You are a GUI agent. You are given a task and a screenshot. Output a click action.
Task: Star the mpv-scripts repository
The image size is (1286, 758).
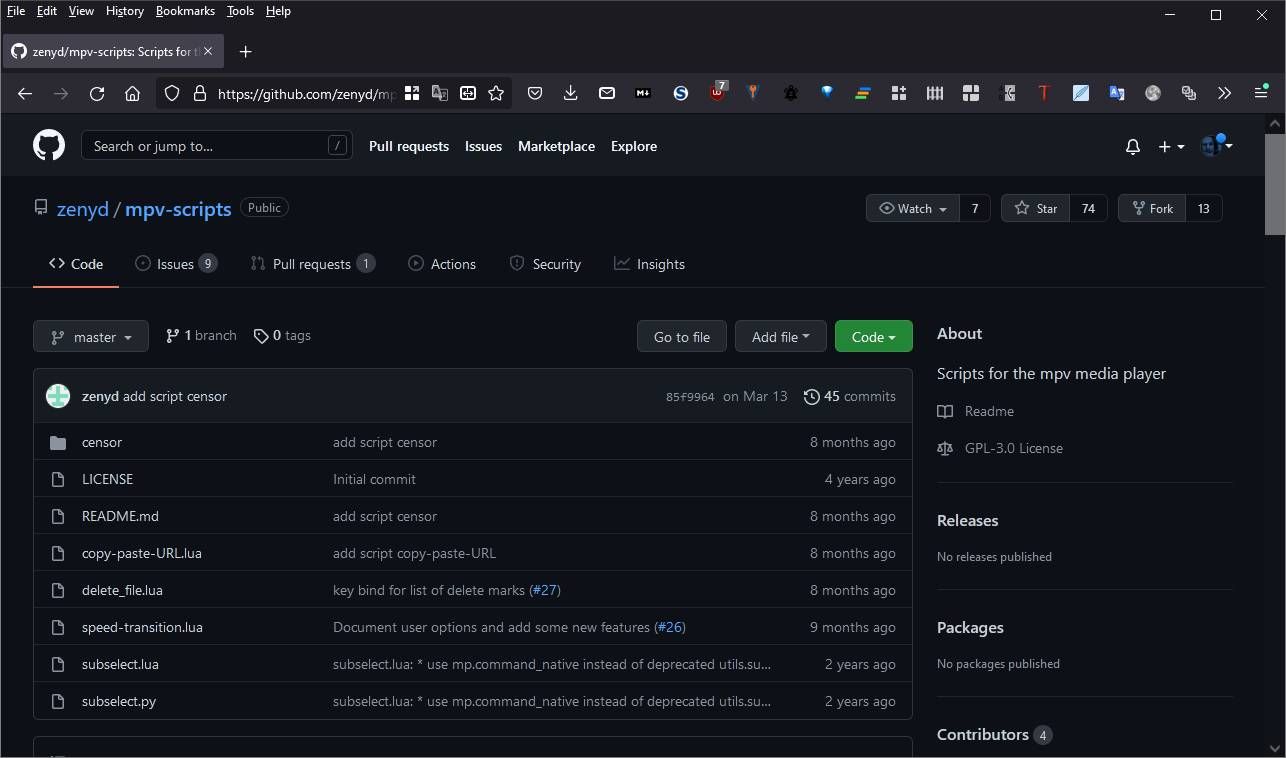pos(1036,208)
